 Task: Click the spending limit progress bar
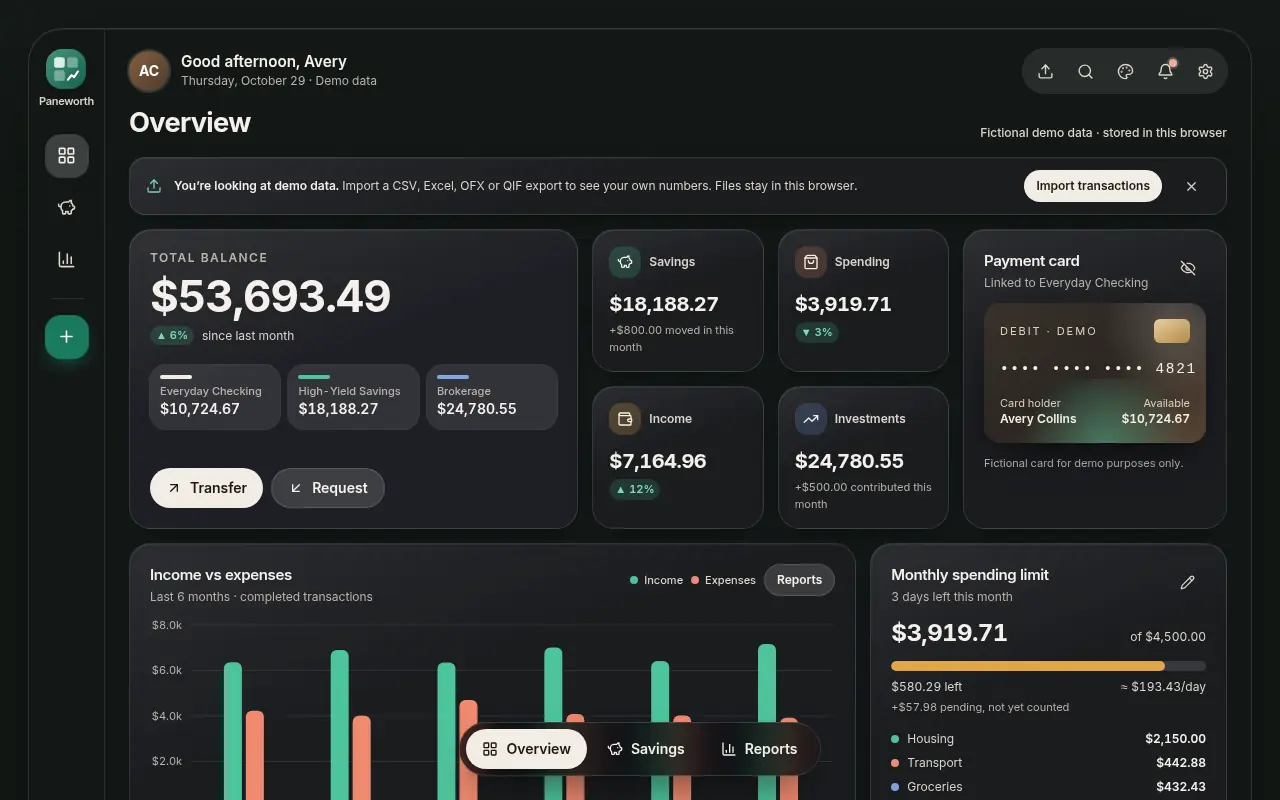click(x=1048, y=666)
